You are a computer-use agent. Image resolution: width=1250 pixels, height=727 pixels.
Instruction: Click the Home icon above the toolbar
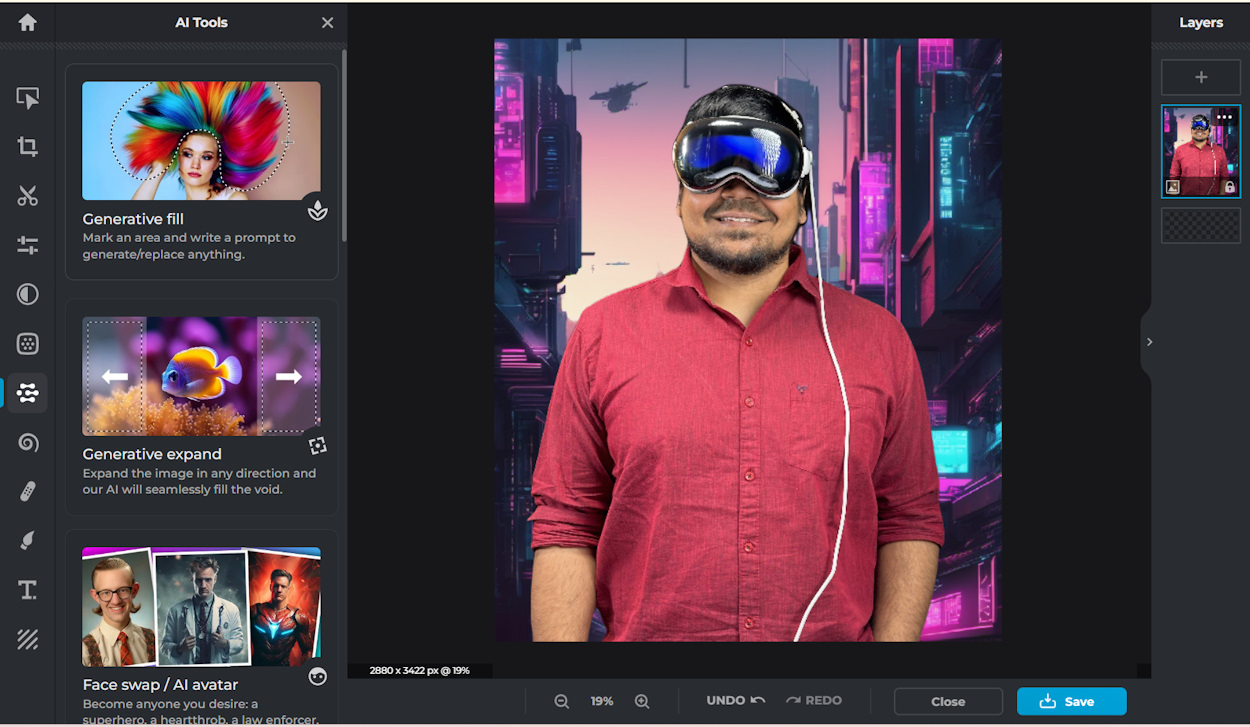(x=27, y=22)
